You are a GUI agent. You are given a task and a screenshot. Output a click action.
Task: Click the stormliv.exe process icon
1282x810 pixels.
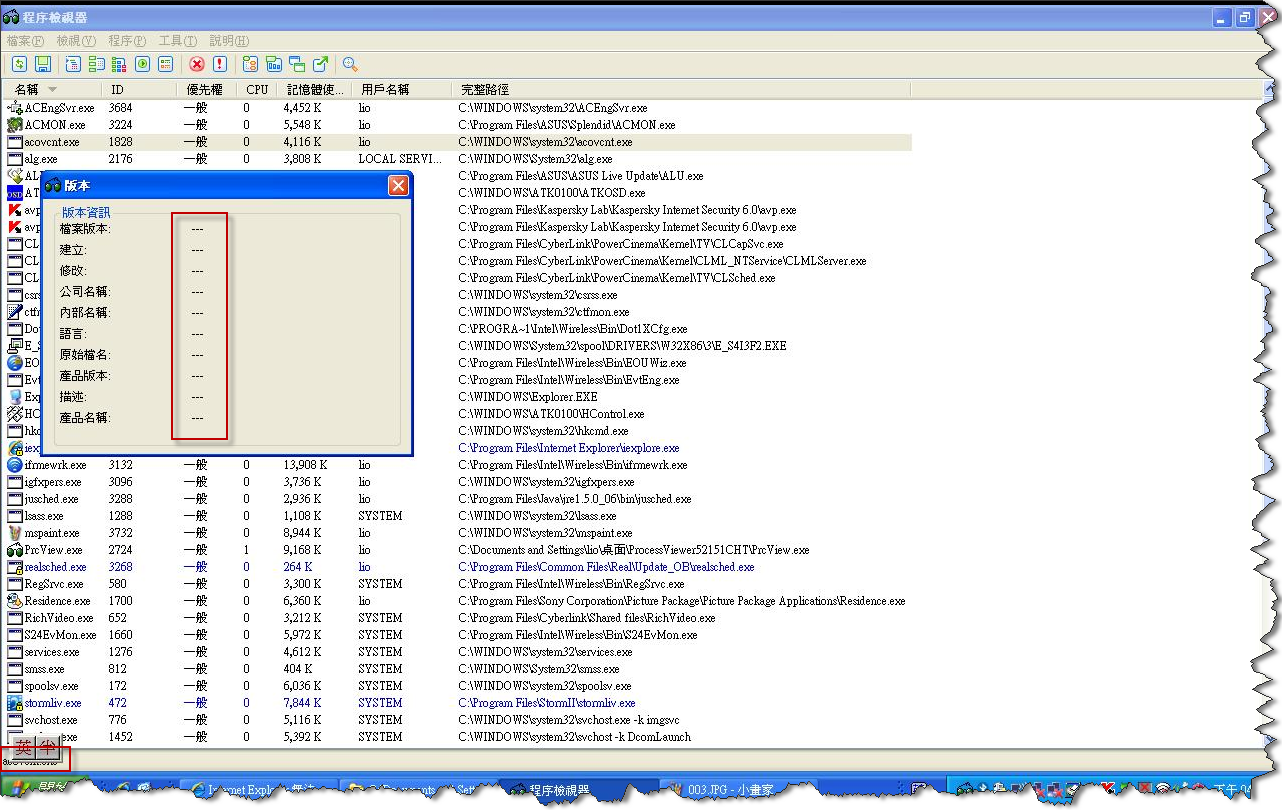coord(15,703)
